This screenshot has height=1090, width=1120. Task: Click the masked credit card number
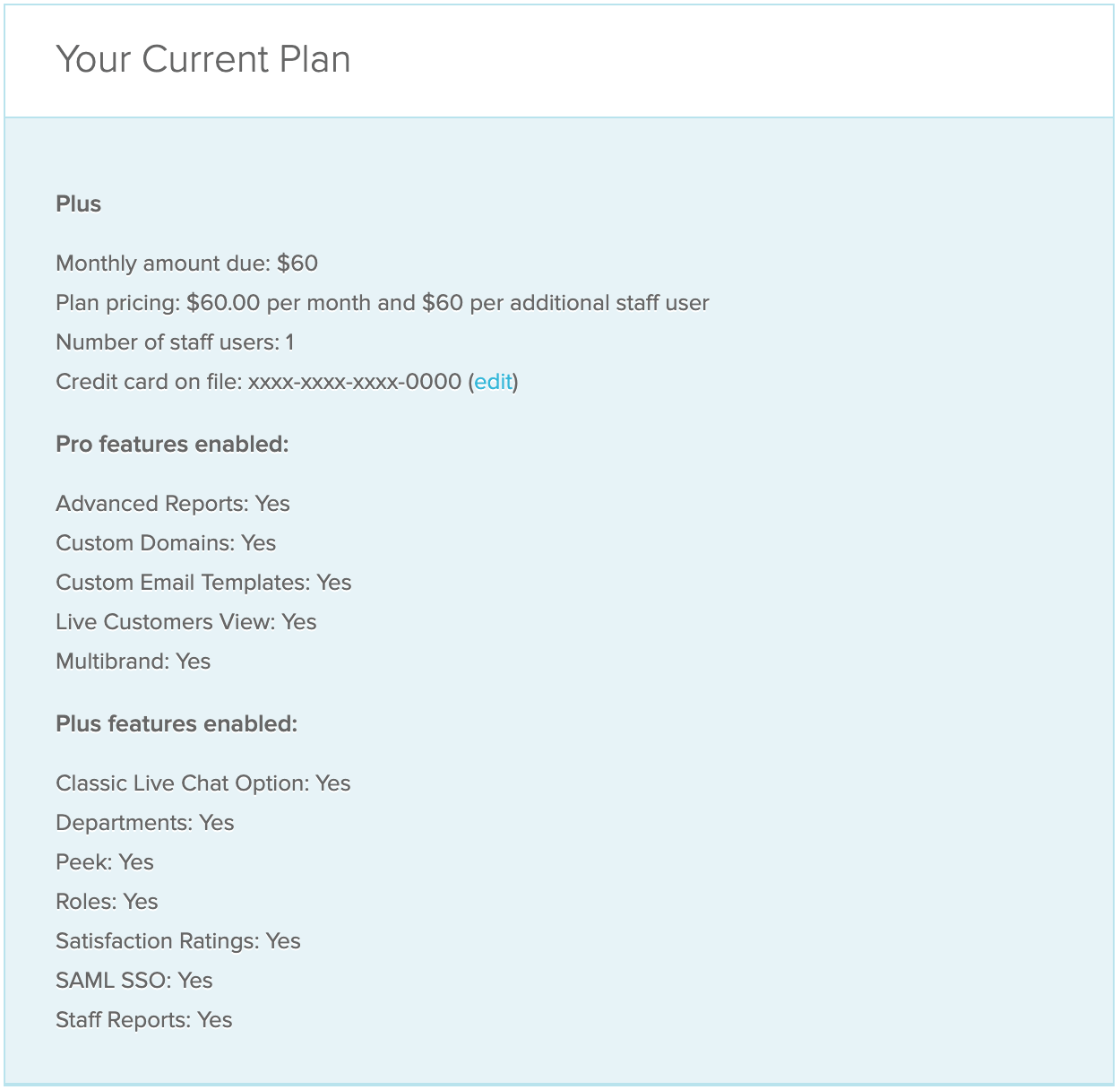click(354, 383)
